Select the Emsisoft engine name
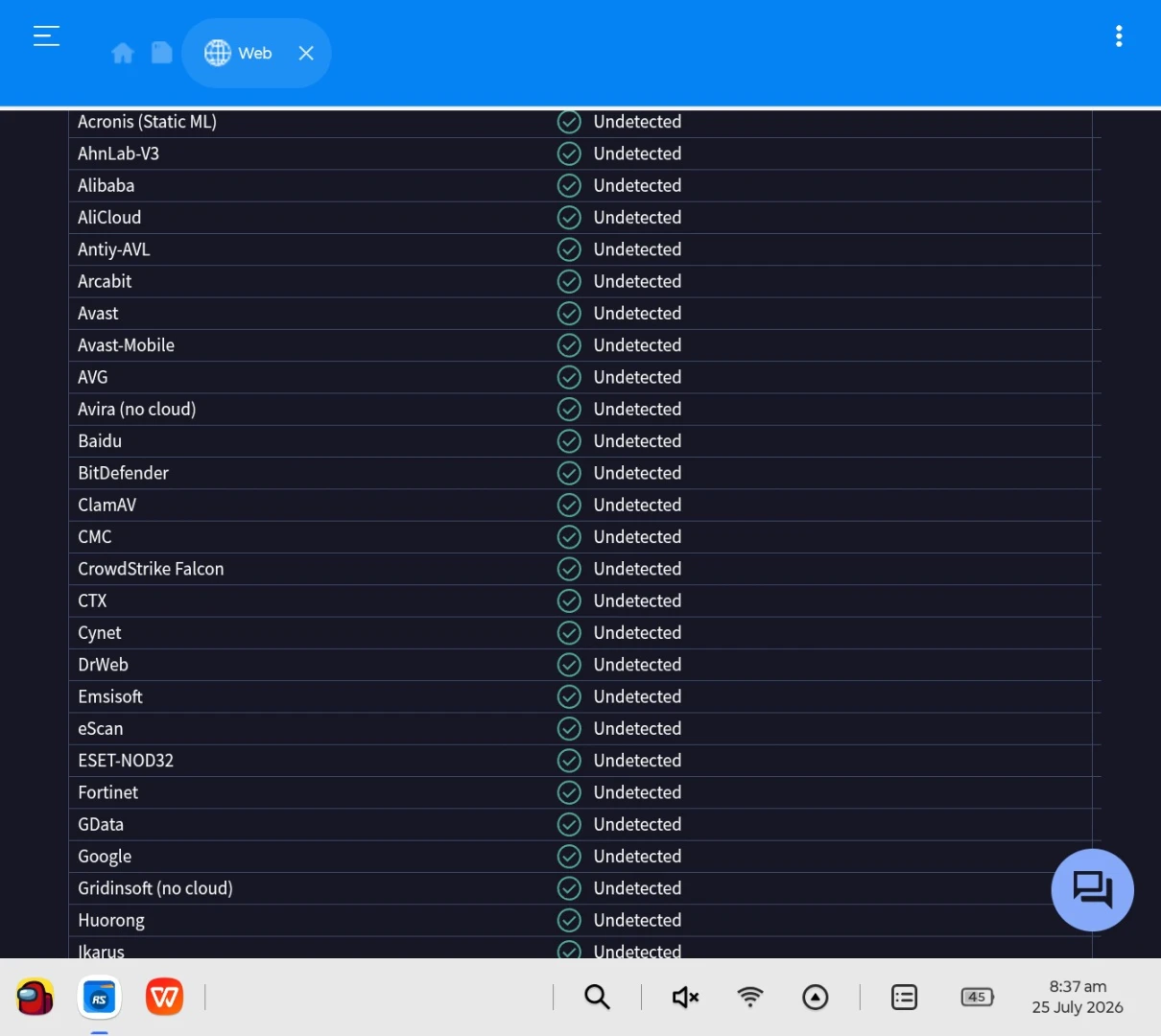Viewport: 1161px width, 1036px height. click(109, 696)
